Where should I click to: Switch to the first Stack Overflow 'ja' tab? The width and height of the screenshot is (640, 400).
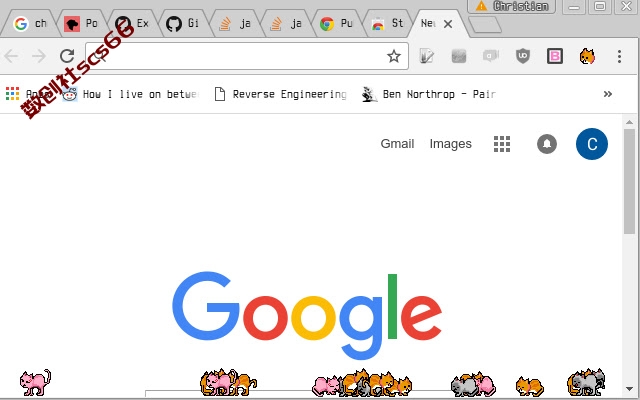pyautogui.click(x=234, y=24)
